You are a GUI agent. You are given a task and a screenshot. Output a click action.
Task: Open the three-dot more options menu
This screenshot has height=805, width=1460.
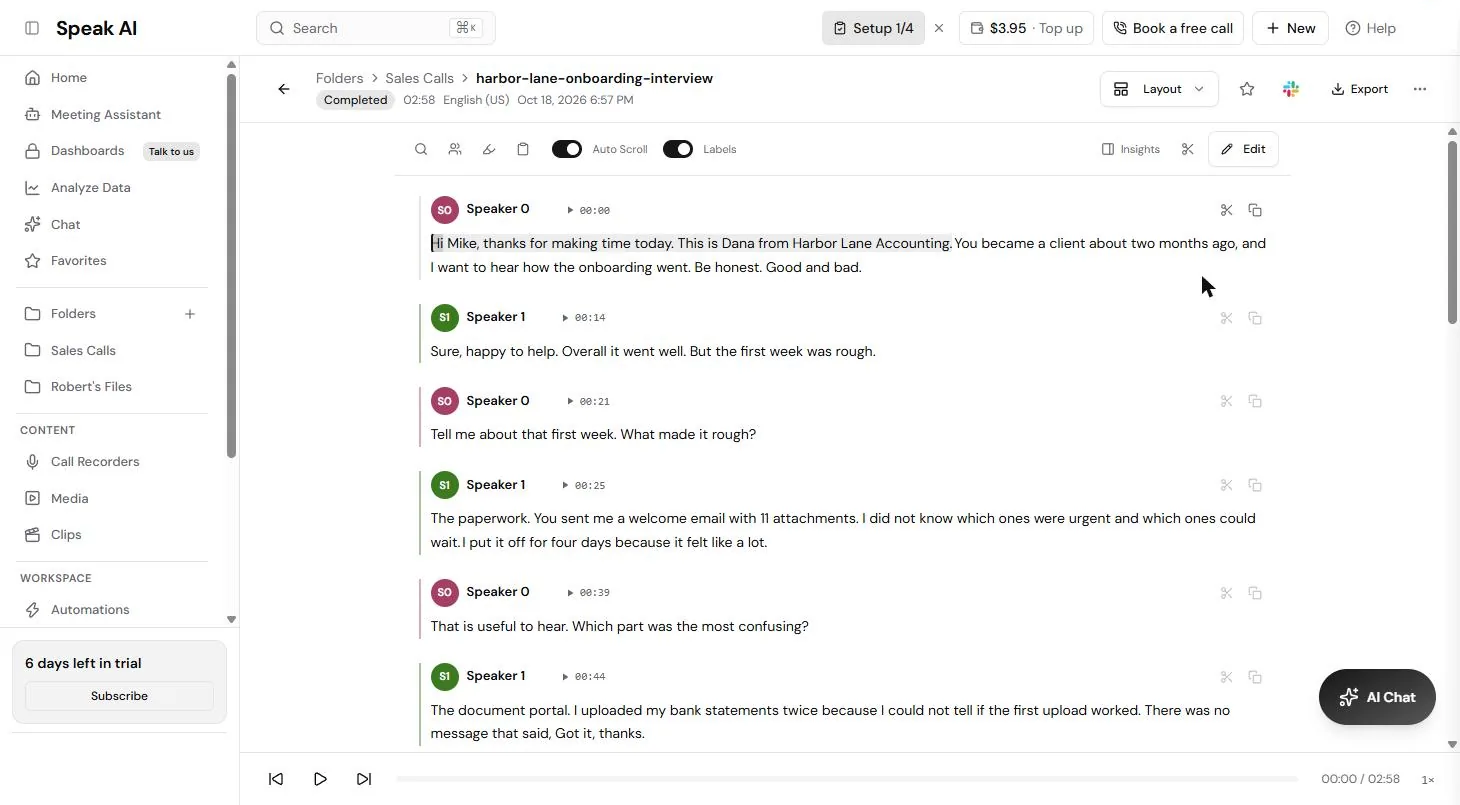(1420, 89)
